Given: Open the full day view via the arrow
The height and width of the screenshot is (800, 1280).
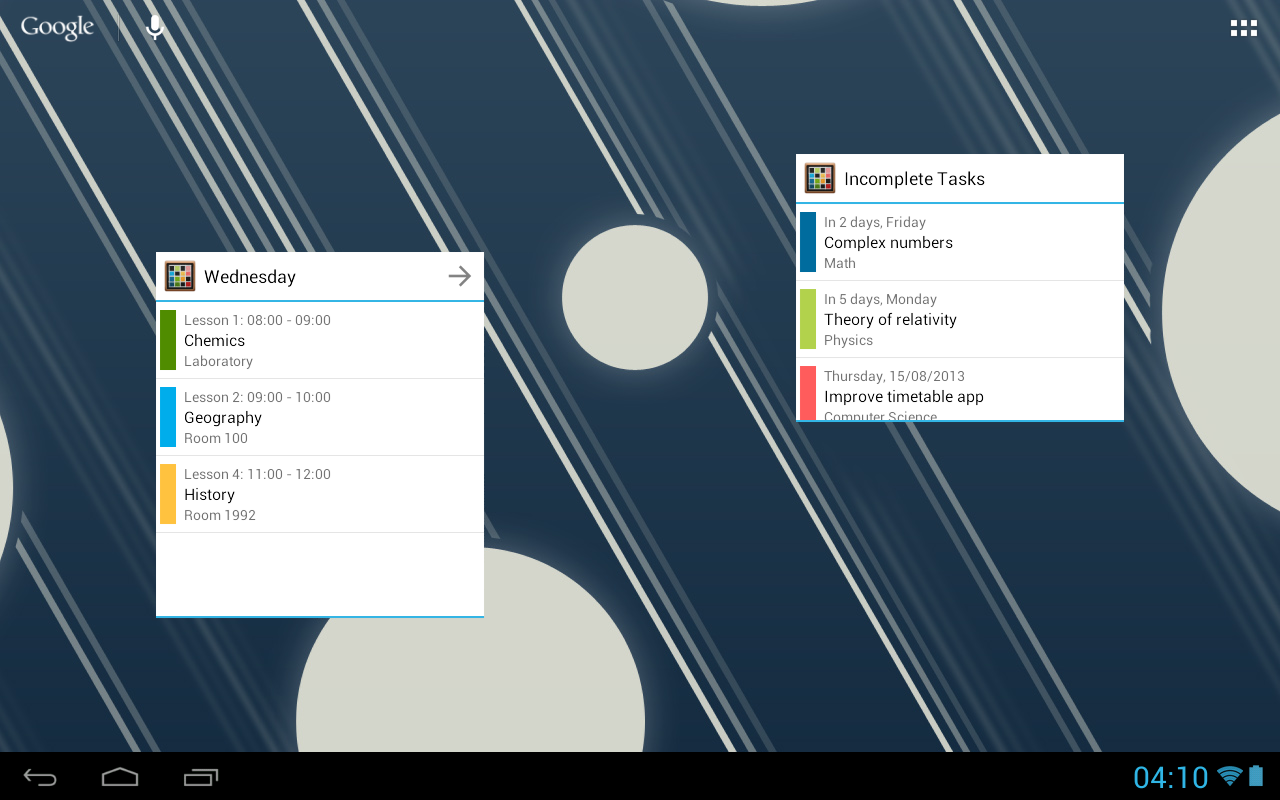Looking at the screenshot, I should pyautogui.click(x=459, y=276).
